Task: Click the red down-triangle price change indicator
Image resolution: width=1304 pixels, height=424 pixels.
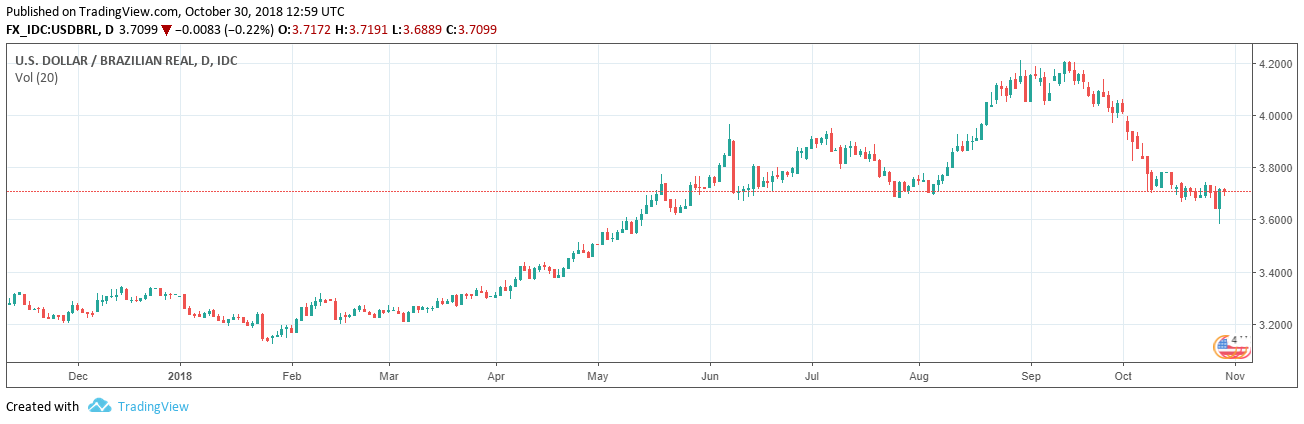Action: [x=166, y=30]
